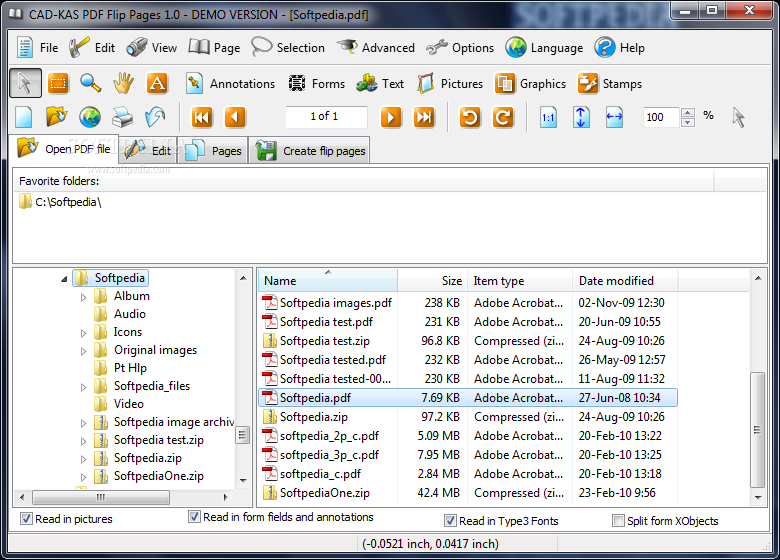Open the View menu
This screenshot has height=560, width=780.
tap(151, 48)
